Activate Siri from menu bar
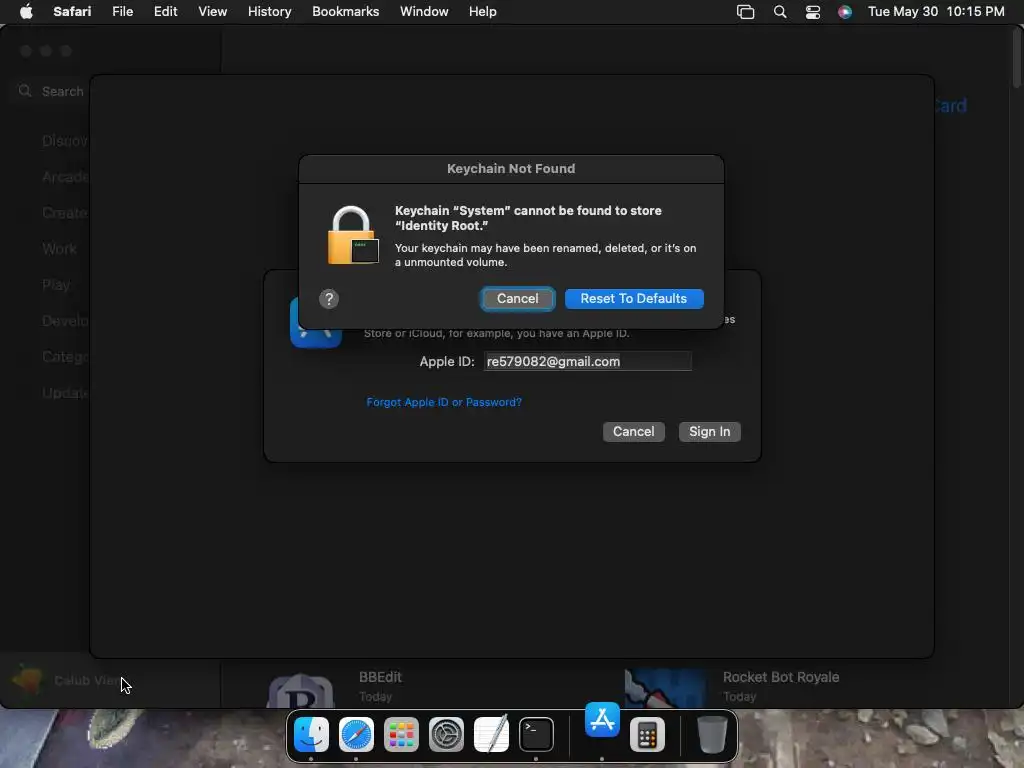This screenshot has width=1024, height=768. click(x=844, y=12)
